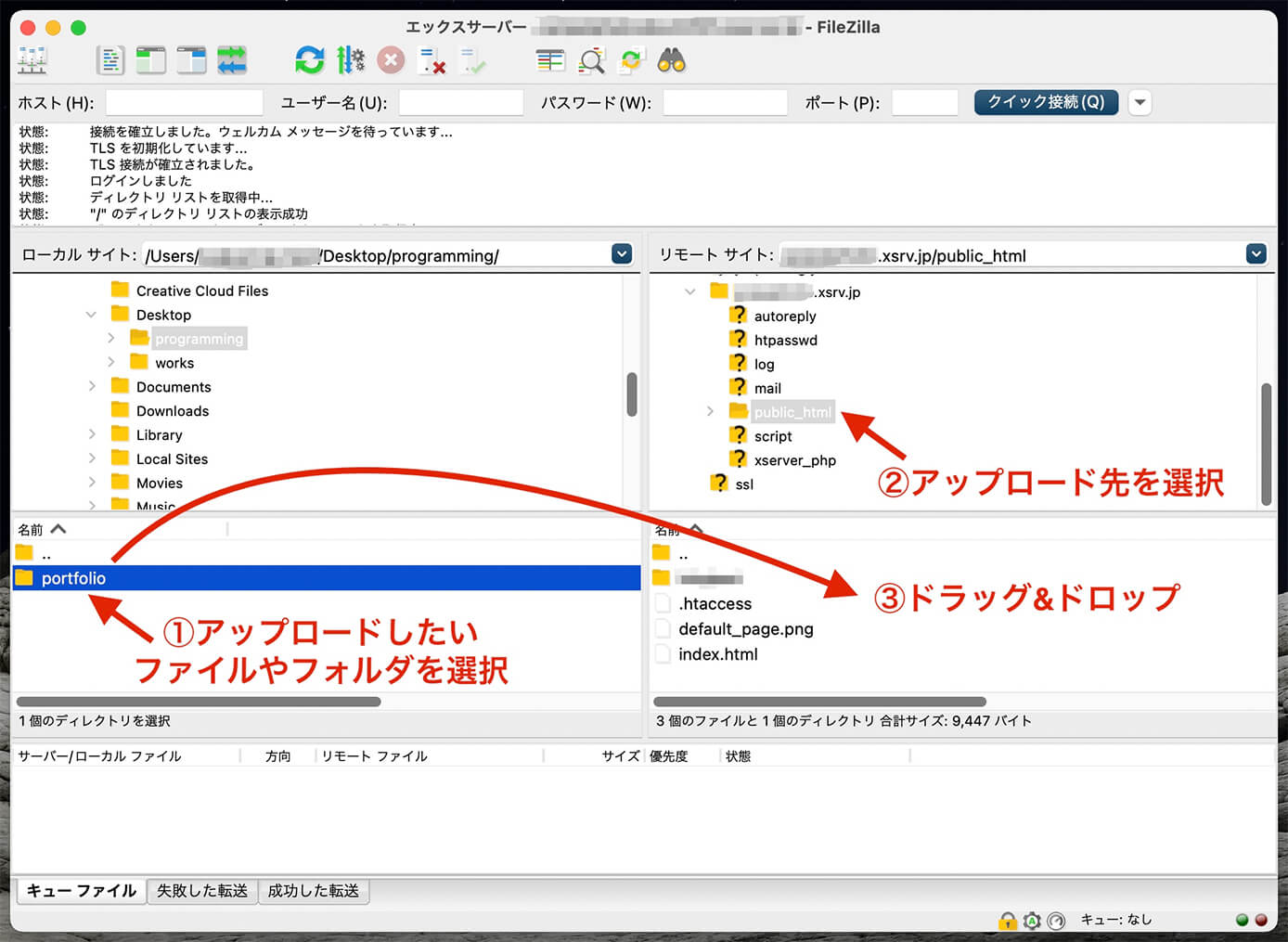
Task: Toggle the message log display icon
Action: [110, 61]
